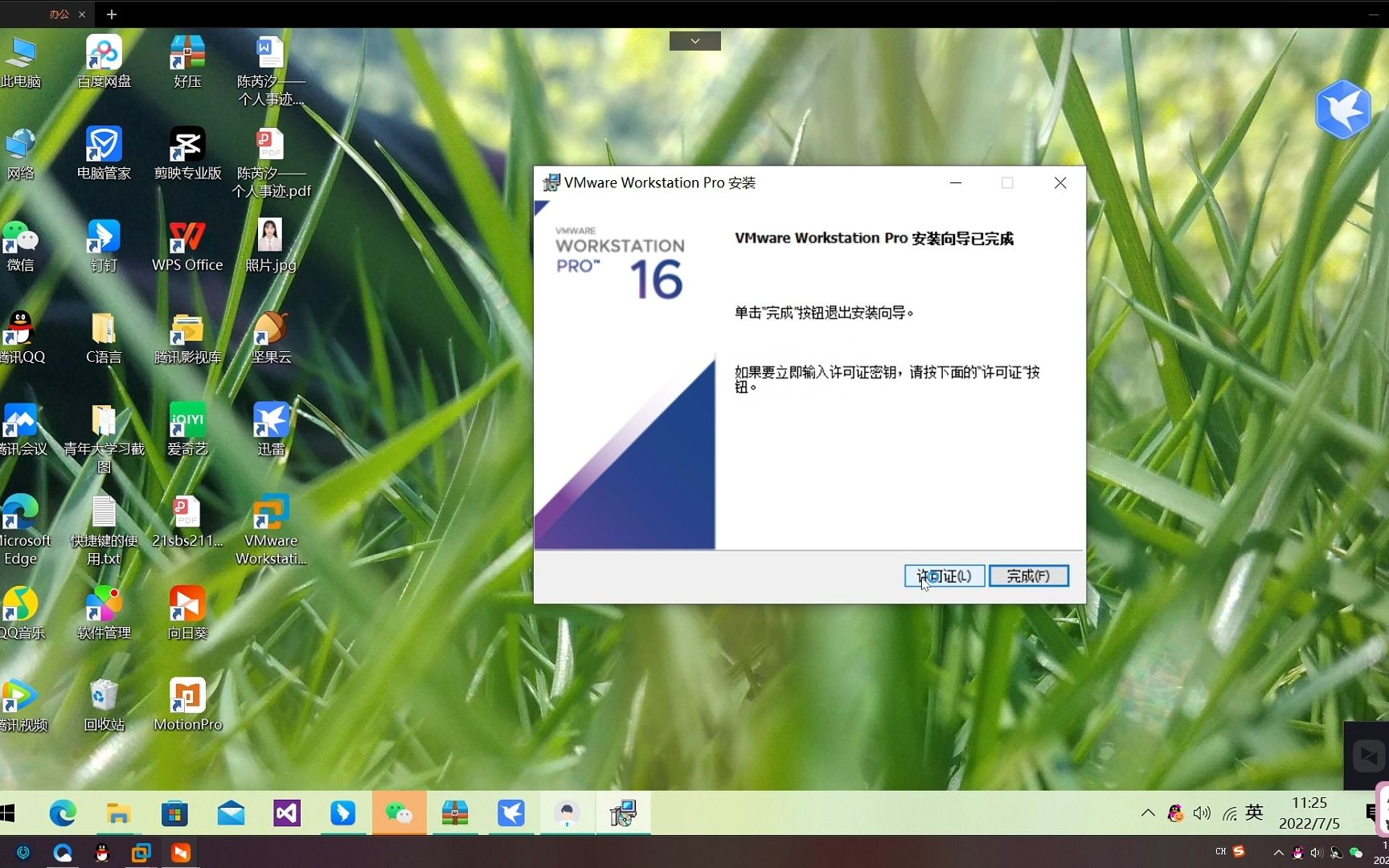Open the 腾讯QQ desktop icon

(x=21, y=338)
